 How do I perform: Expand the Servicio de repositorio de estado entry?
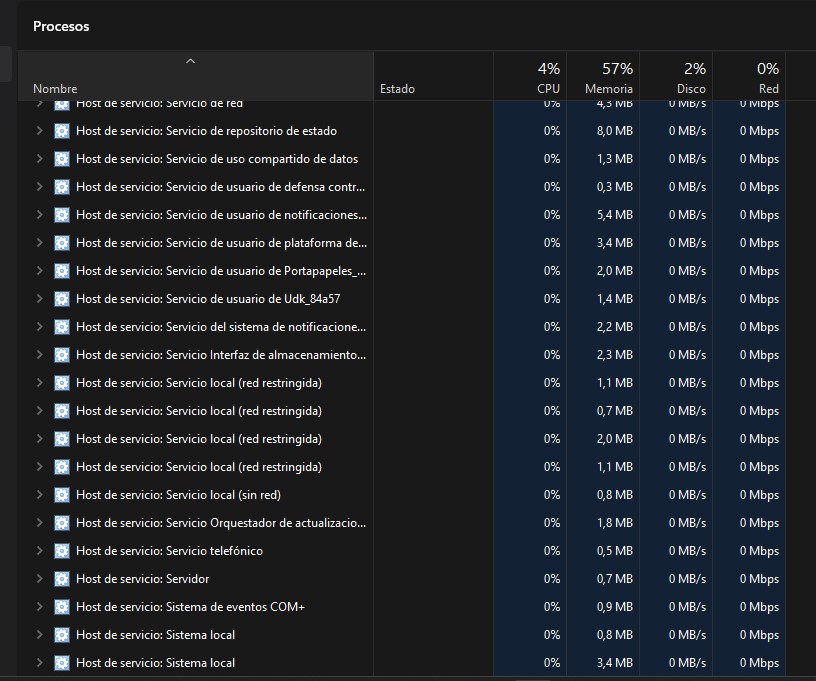tap(40, 131)
